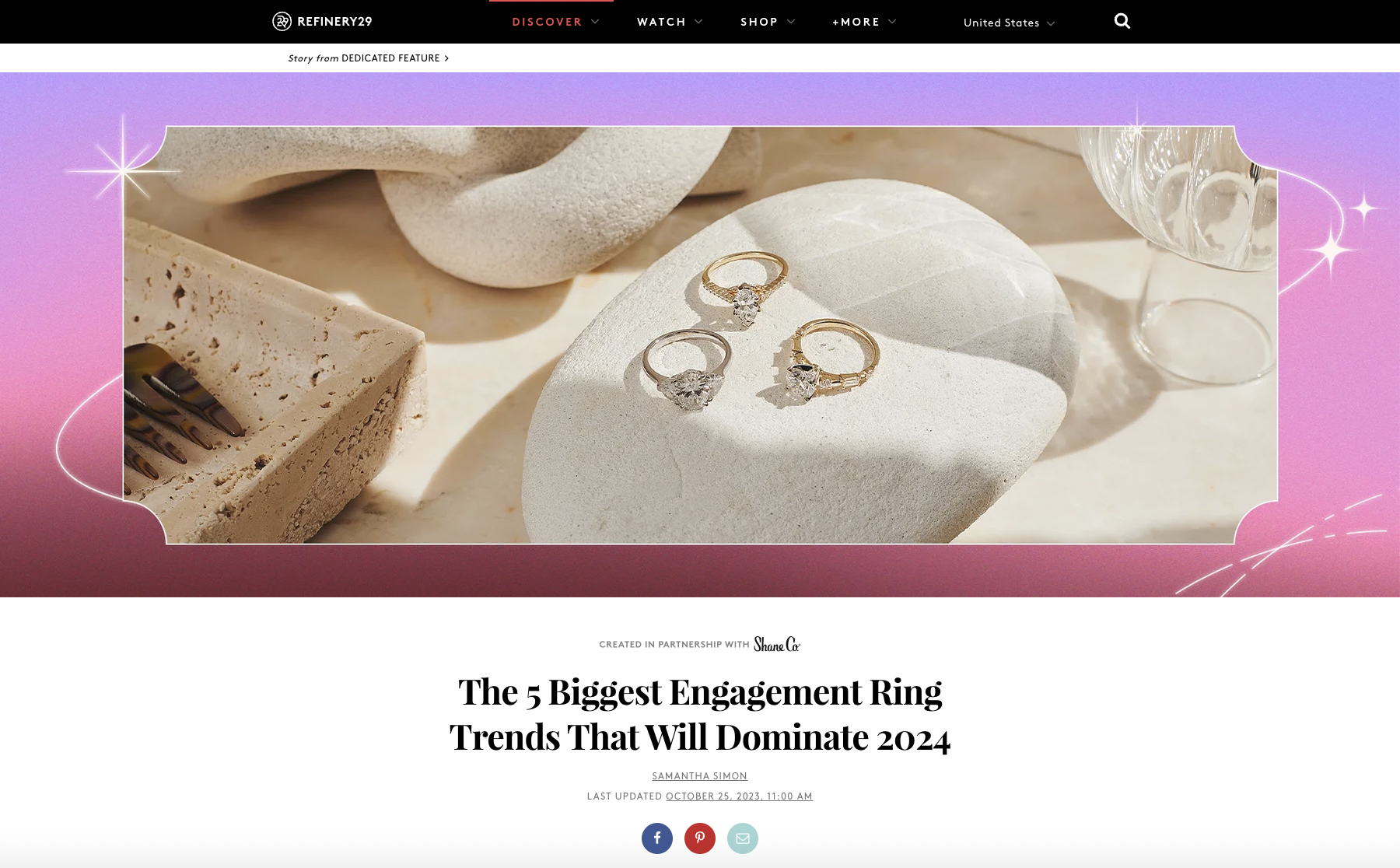Share article via Facebook icon

tap(657, 838)
